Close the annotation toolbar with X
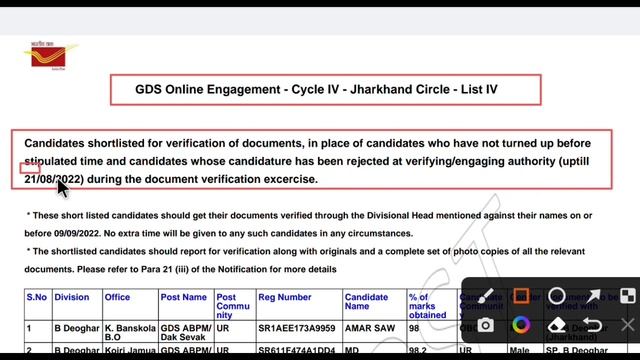Screen dimensions: 640x360 coord(628,325)
